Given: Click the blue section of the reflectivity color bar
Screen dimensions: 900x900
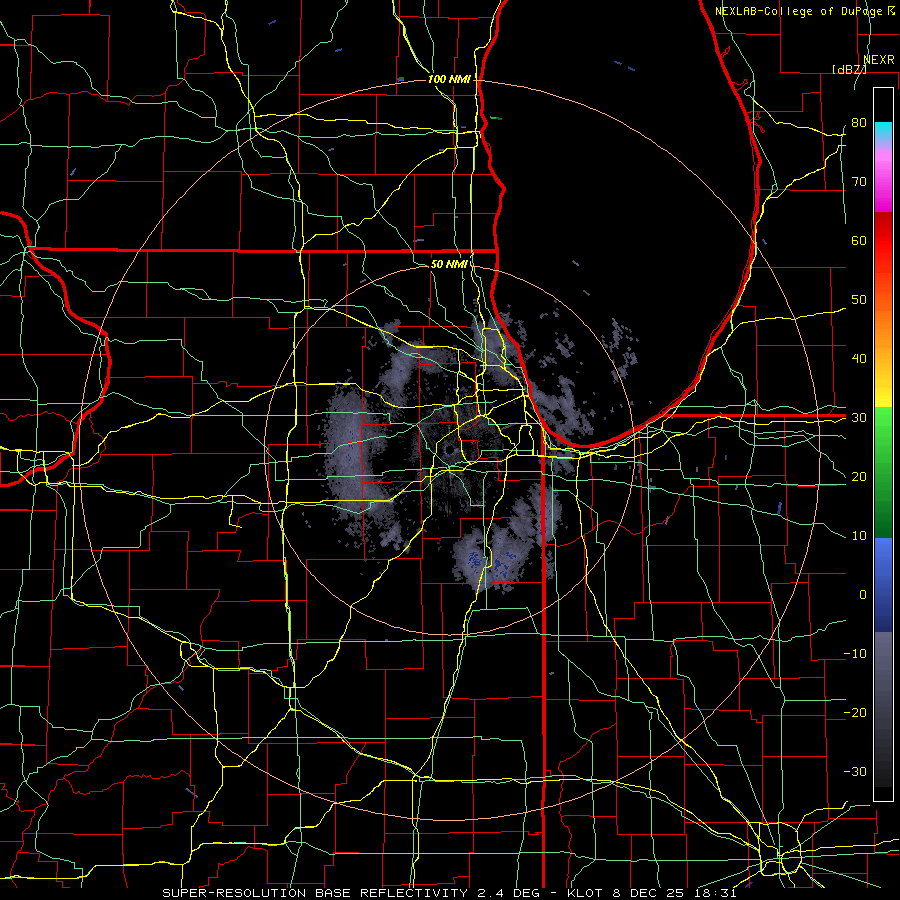Looking at the screenshot, I should [883, 585].
